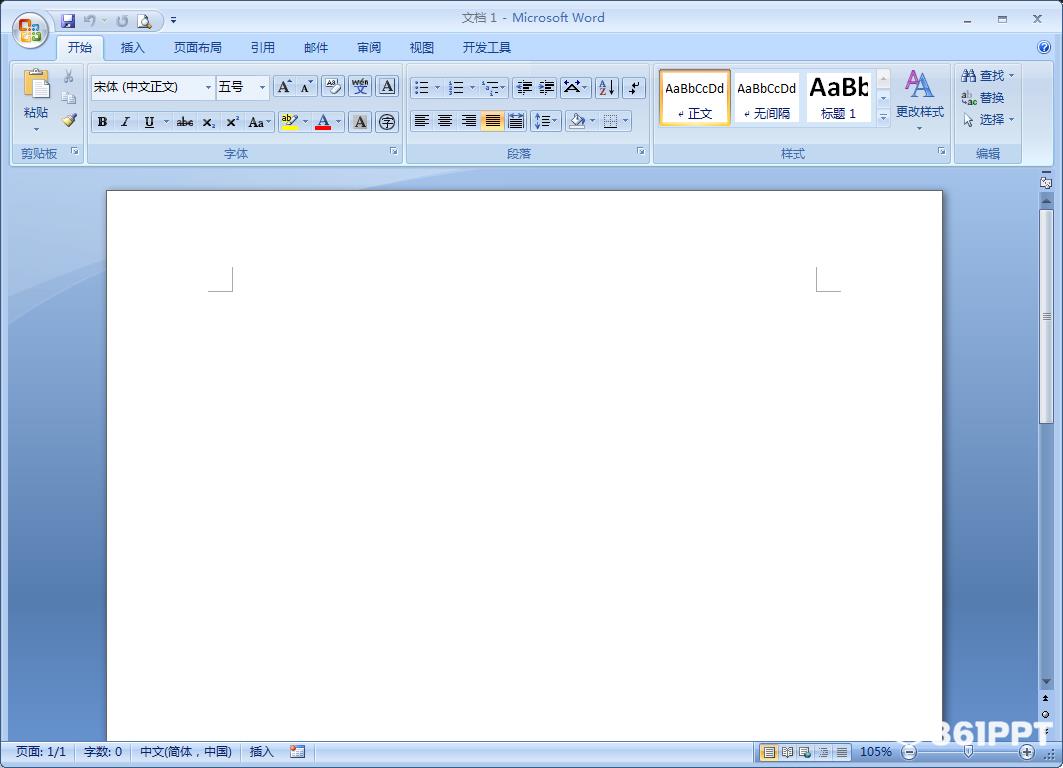
Task: Click 查找 find button
Action: [x=988, y=75]
